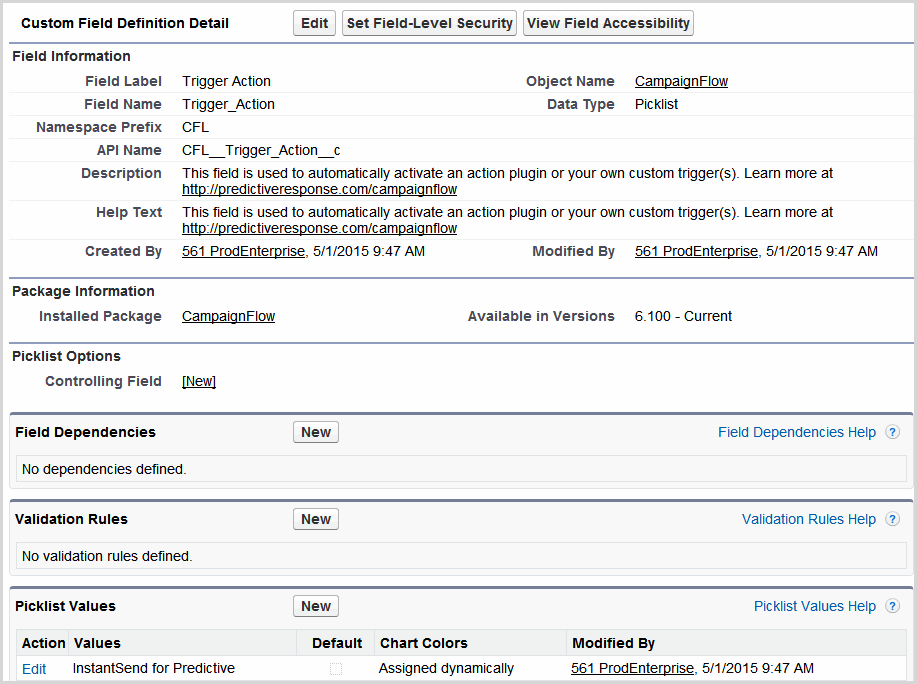Click View Field Accessibility button

[608, 23]
